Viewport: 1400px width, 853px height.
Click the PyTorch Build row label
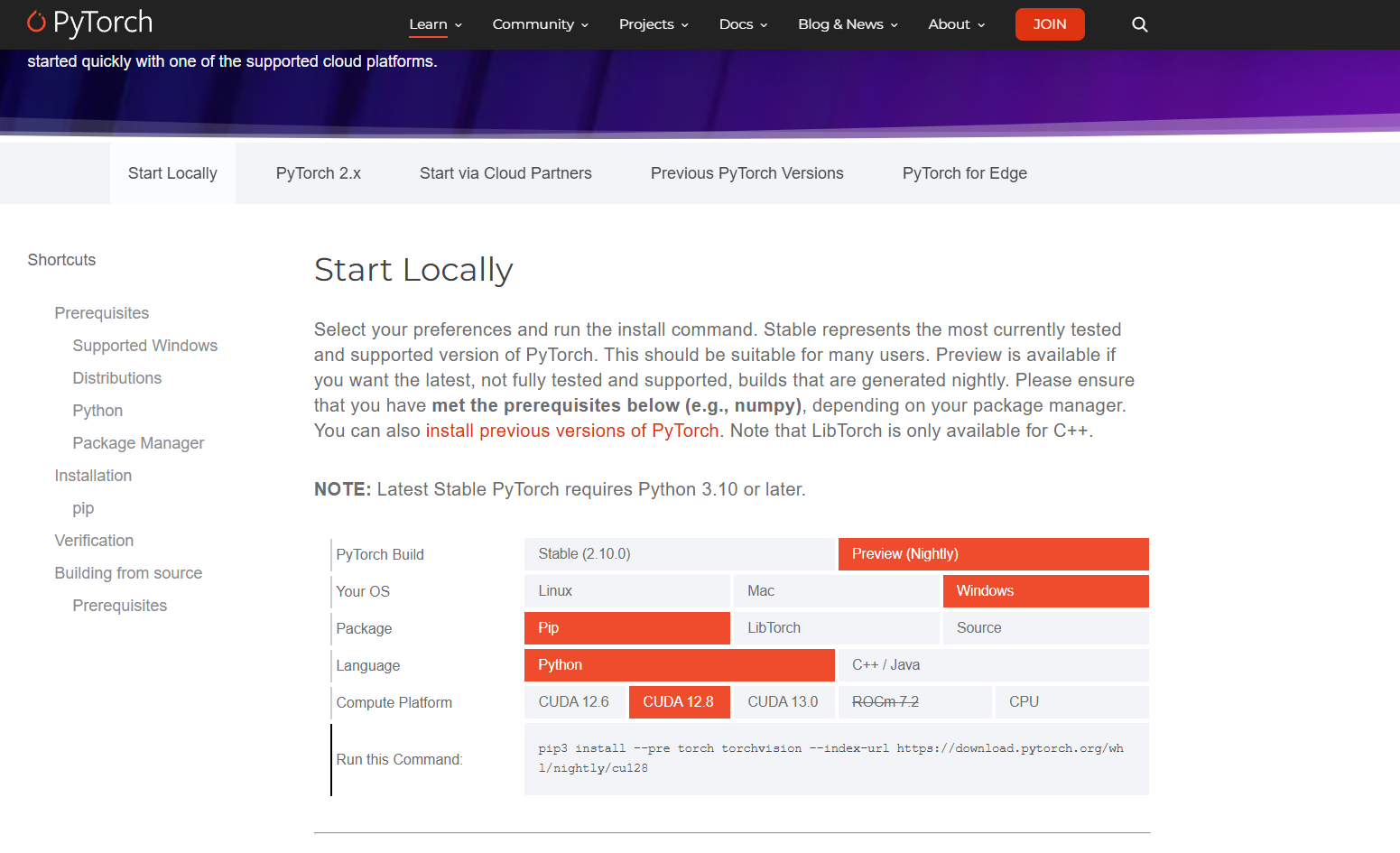pyautogui.click(x=380, y=554)
